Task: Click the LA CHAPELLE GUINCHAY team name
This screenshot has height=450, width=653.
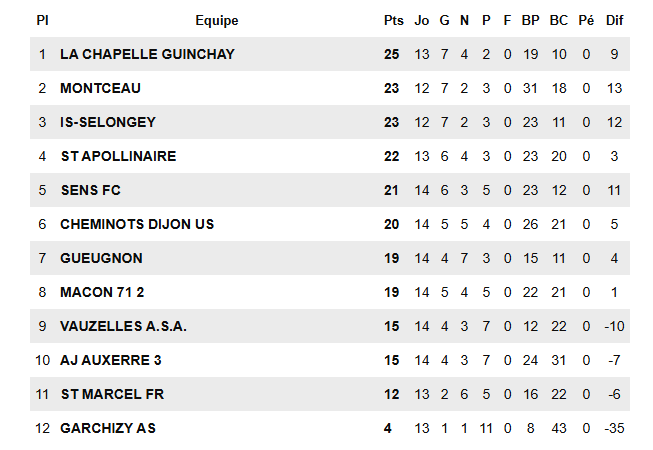Action: pyautogui.click(x=147, y=54)
